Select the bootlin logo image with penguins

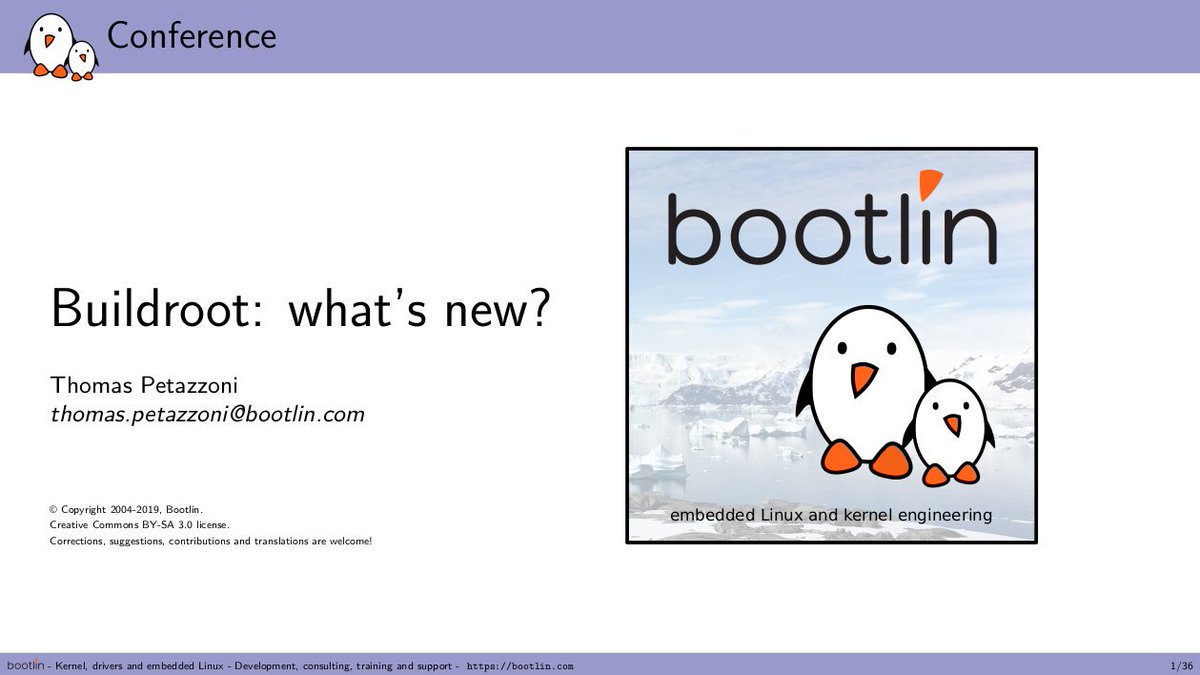click(831, 346)
